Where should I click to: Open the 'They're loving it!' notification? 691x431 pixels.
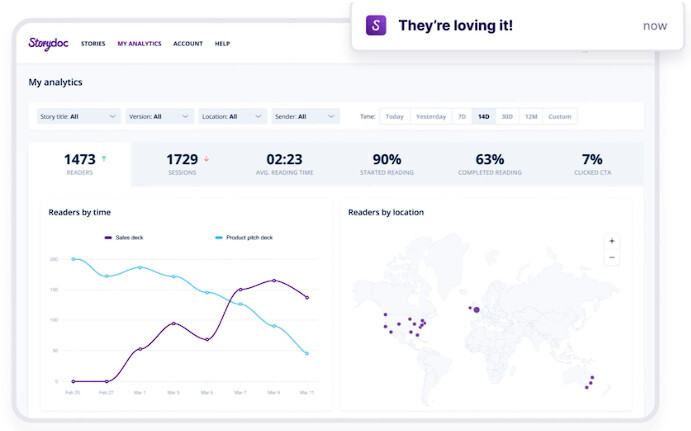[x=517, y=26]
